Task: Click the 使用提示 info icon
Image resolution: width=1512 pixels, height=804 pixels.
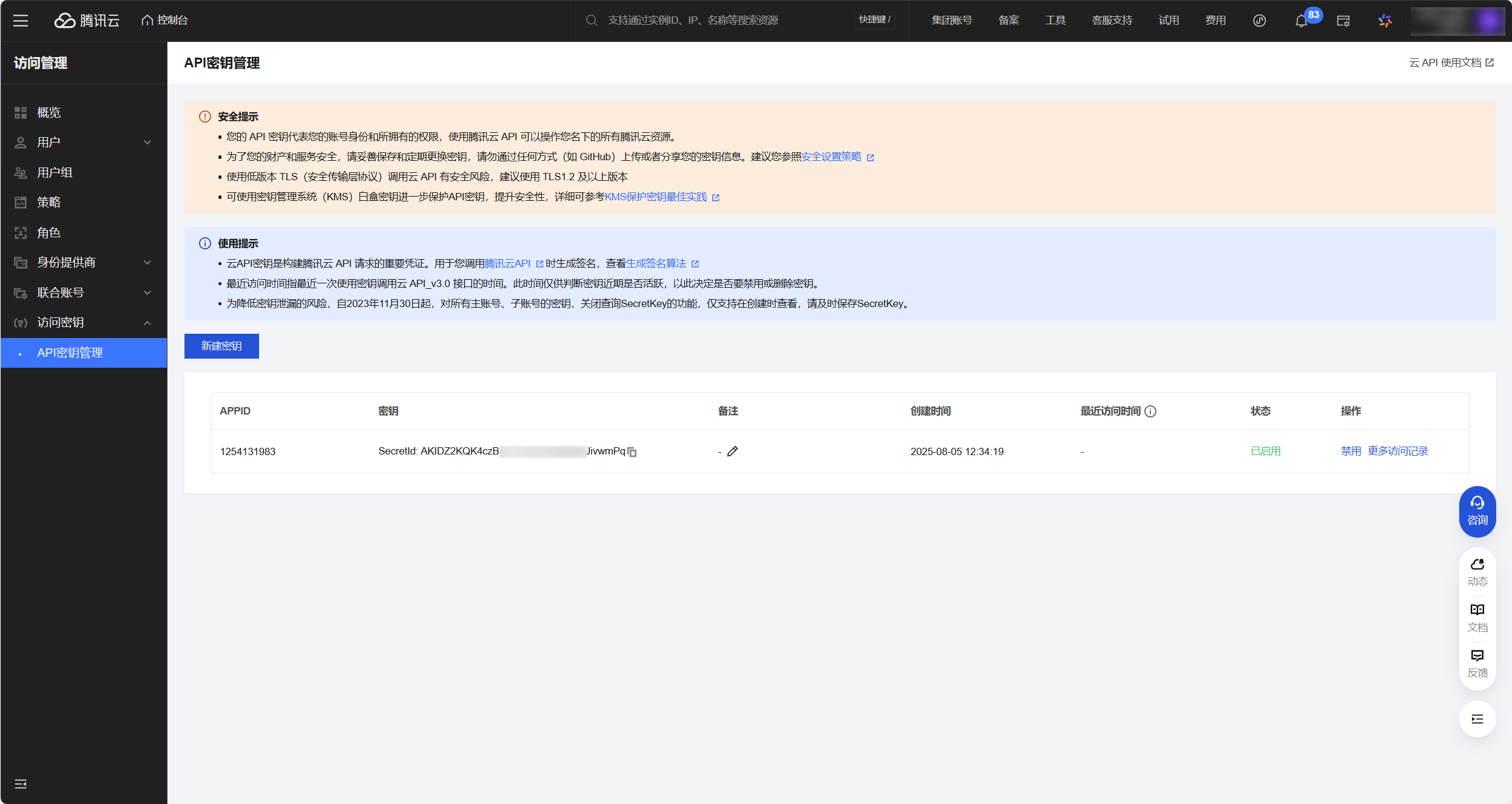Action: 205,243
